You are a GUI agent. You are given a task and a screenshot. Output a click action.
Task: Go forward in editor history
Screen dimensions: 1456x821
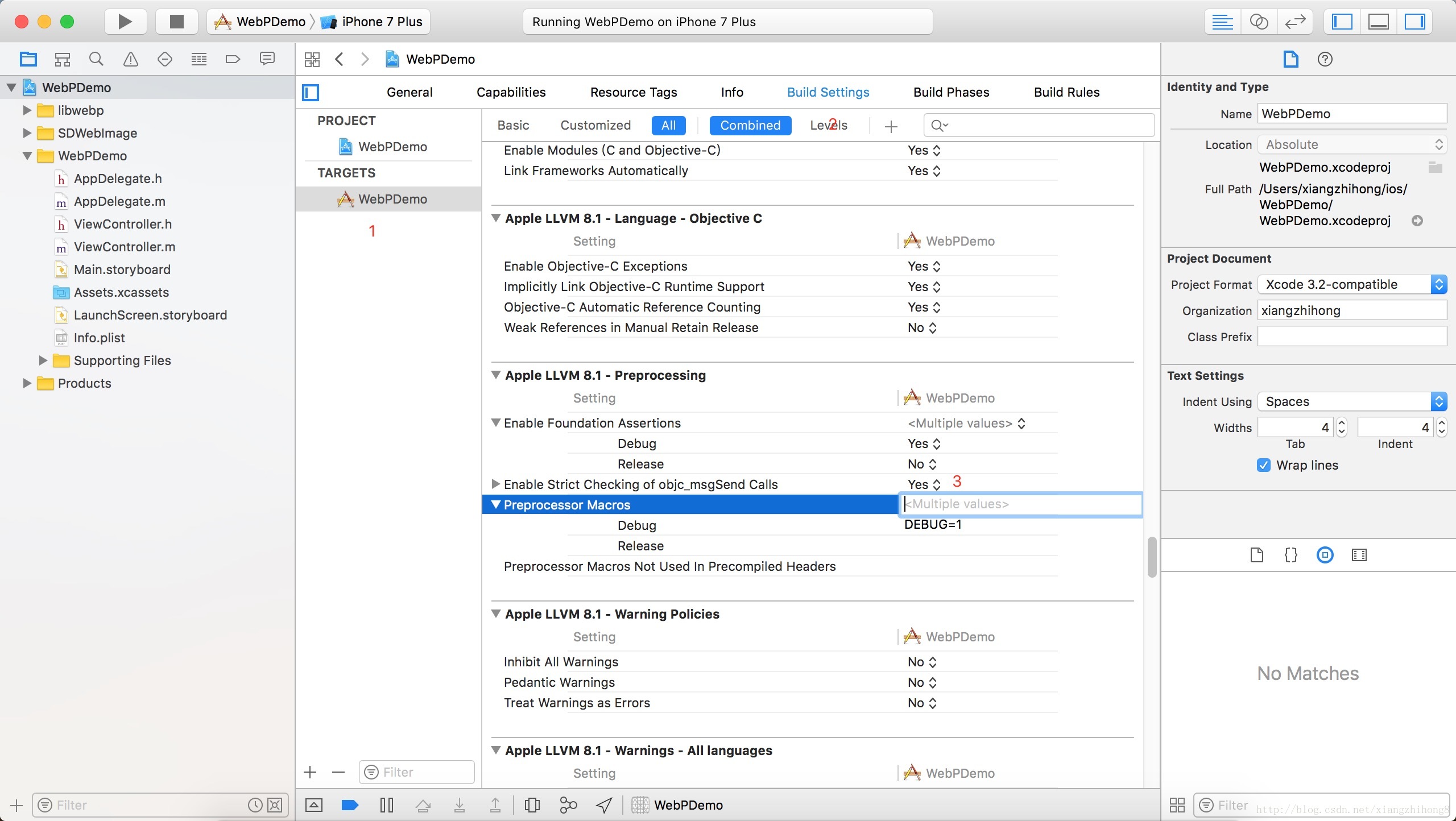365,59
